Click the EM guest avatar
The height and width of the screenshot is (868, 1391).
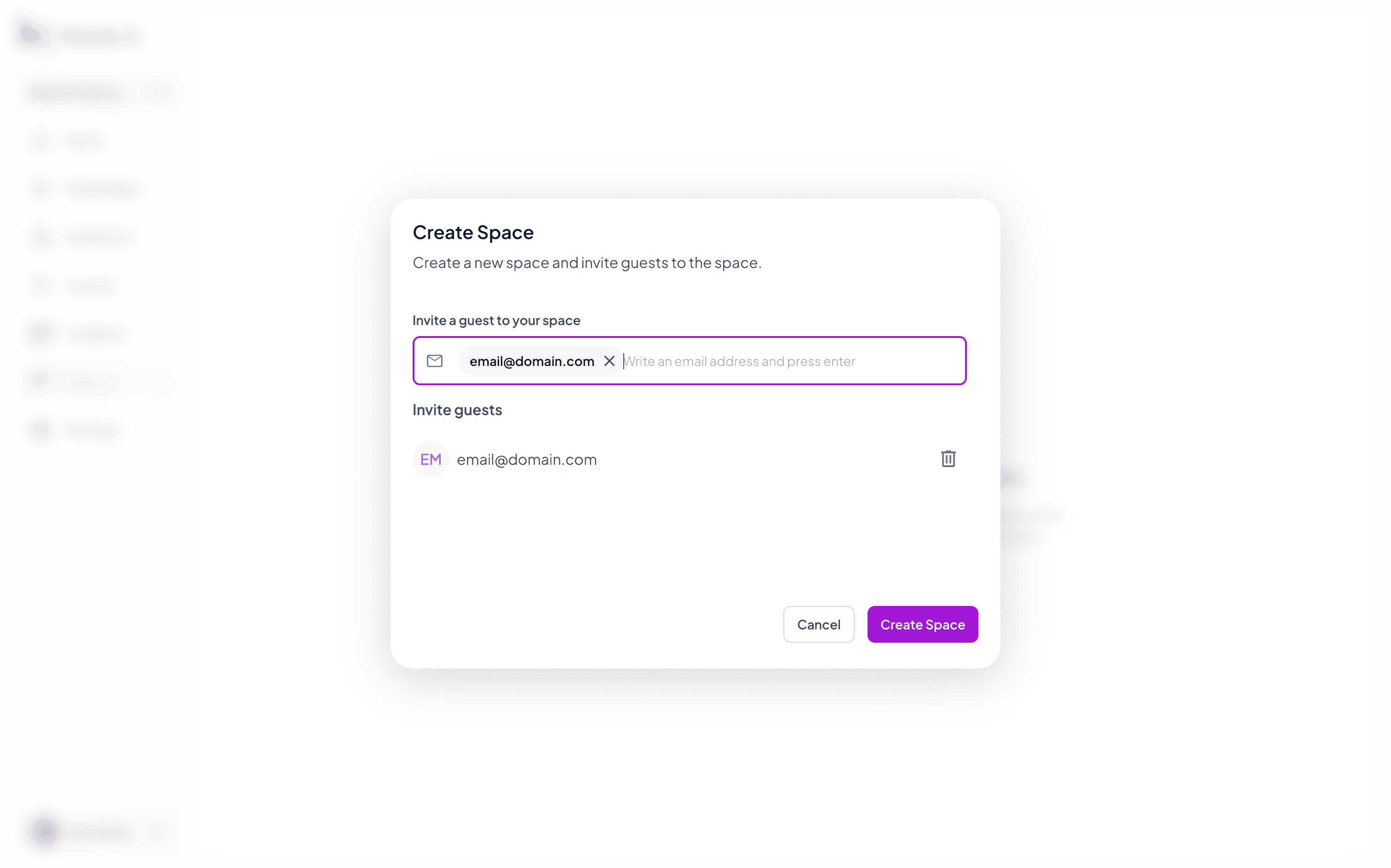[x=431, y=459]
